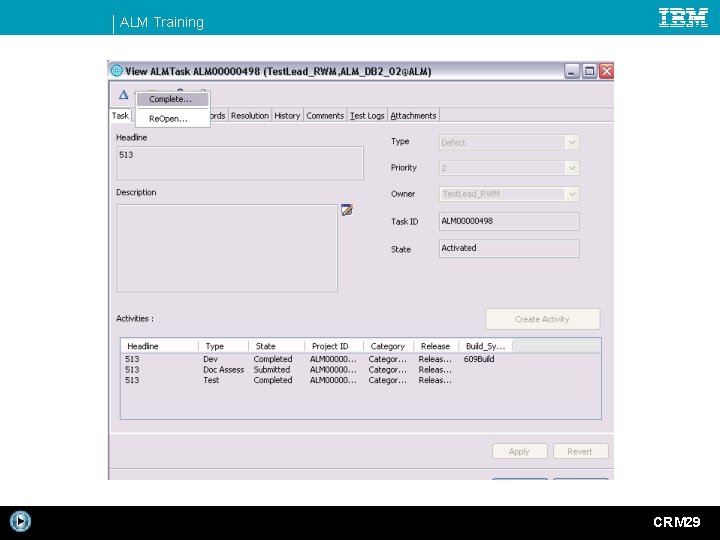The height and width of the screenshot is (540, 720).
Task: Click the Category column header
Action: [388, 346]
